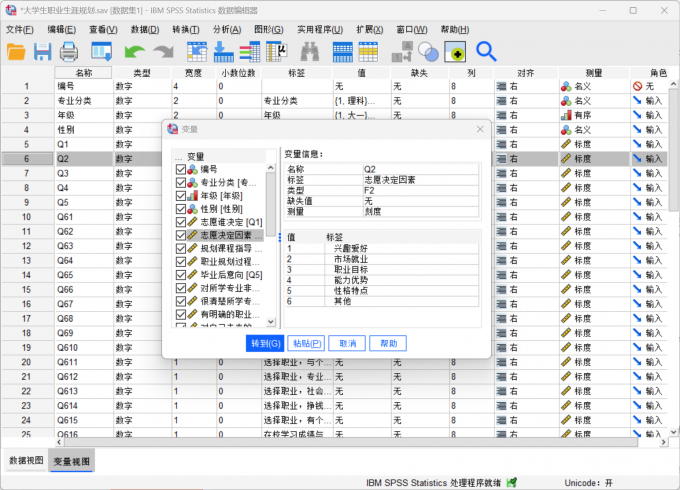Click main grid vertical scrollbar down arrow
The height and width of the screenshot is (490, 680).
point(673,431)
